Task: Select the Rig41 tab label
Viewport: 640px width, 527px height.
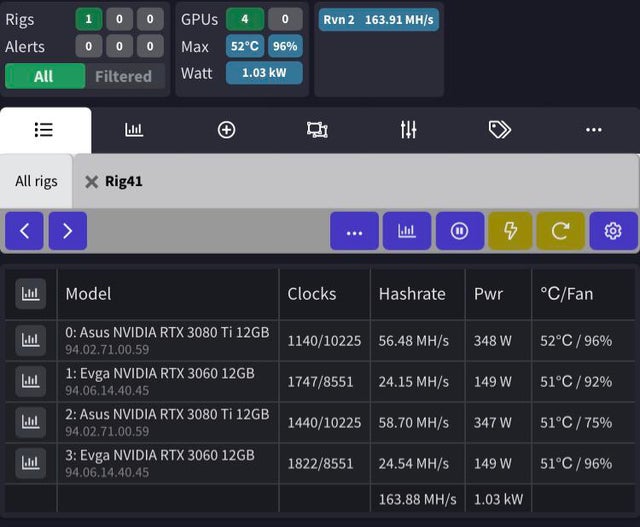Action: 124,181
